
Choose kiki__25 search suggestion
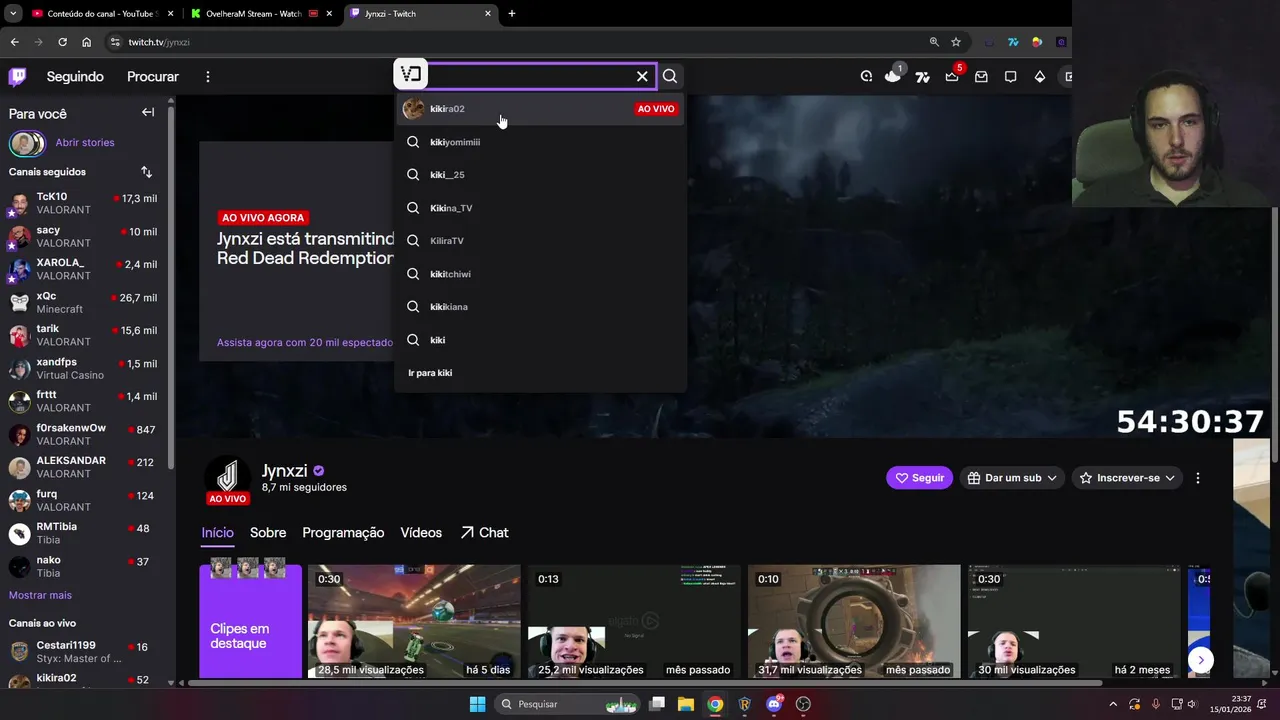pyautogui.click(x=540, y=175)
